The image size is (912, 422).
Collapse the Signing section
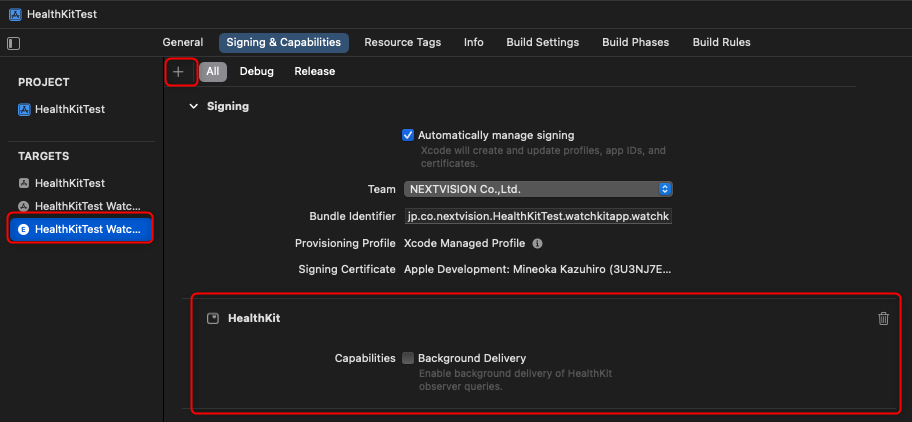(194, 106)
